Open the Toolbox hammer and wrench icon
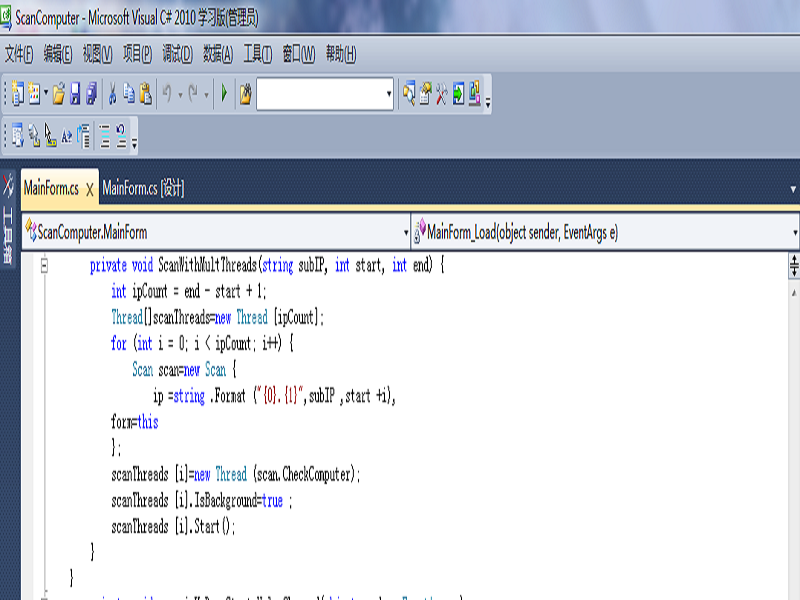 tap(442, 94)
